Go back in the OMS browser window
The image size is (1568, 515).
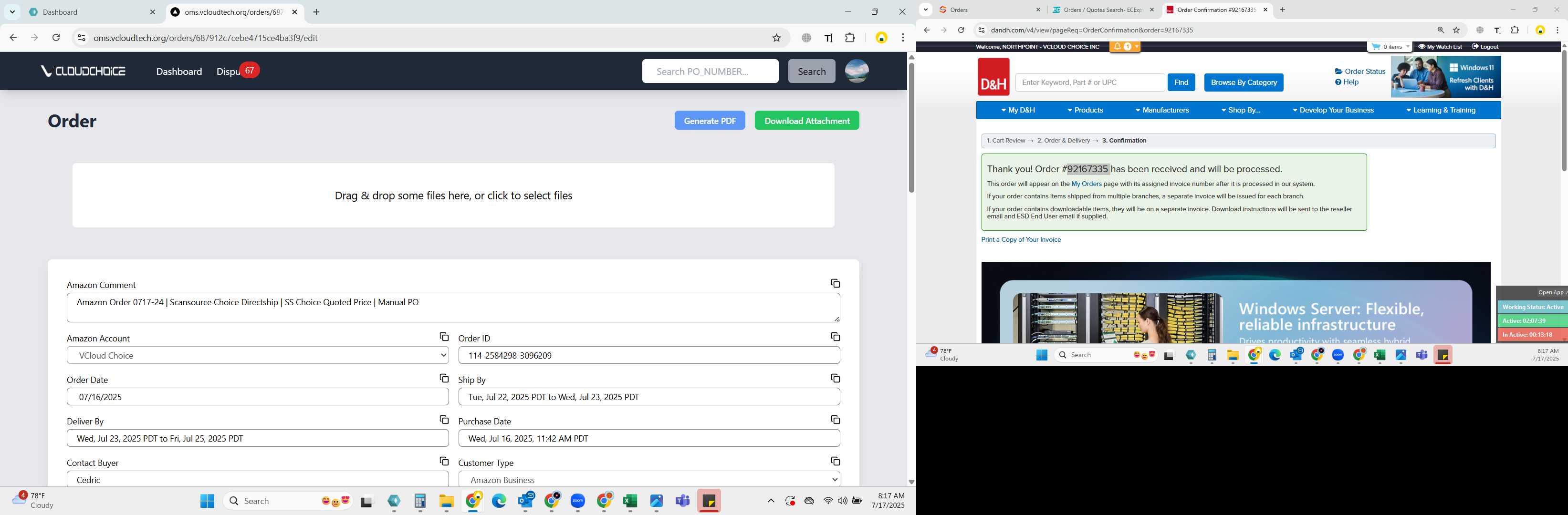click(13, 38)
